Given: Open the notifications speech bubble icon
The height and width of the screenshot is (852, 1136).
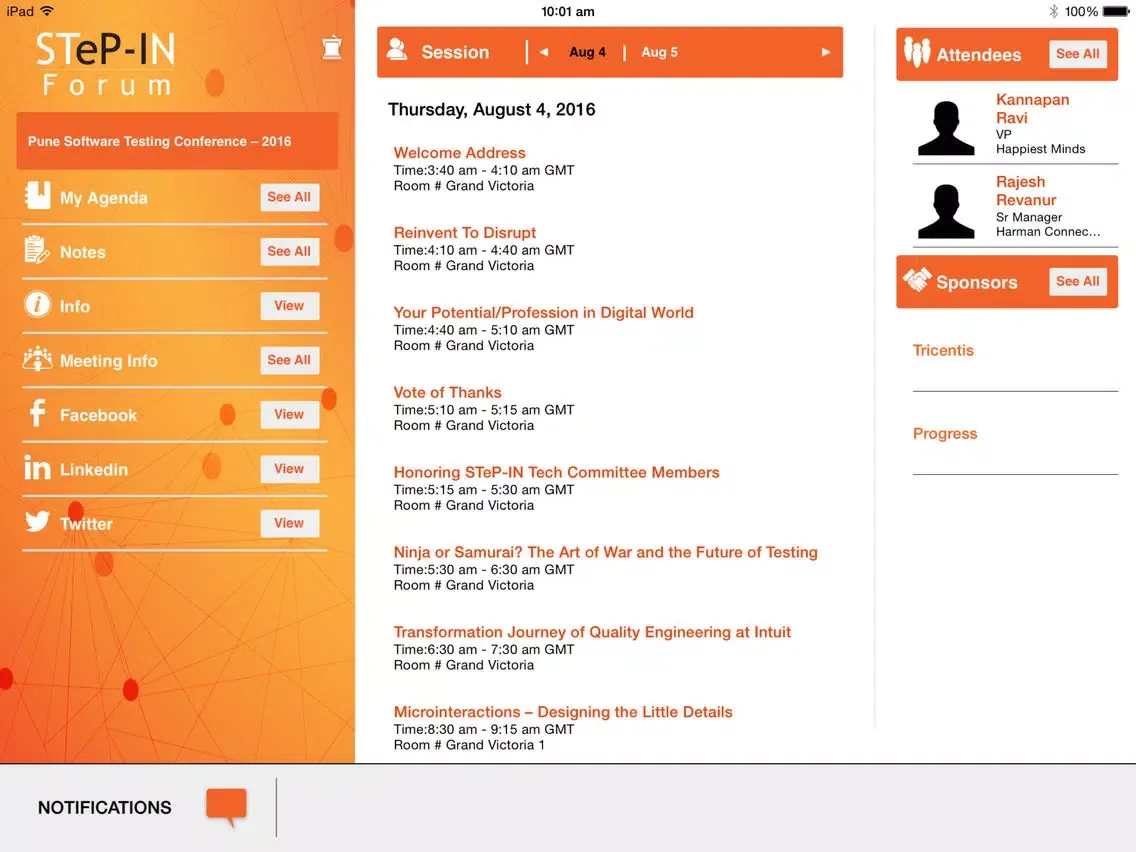Looking at the screenshot, I should click(227, 807).
